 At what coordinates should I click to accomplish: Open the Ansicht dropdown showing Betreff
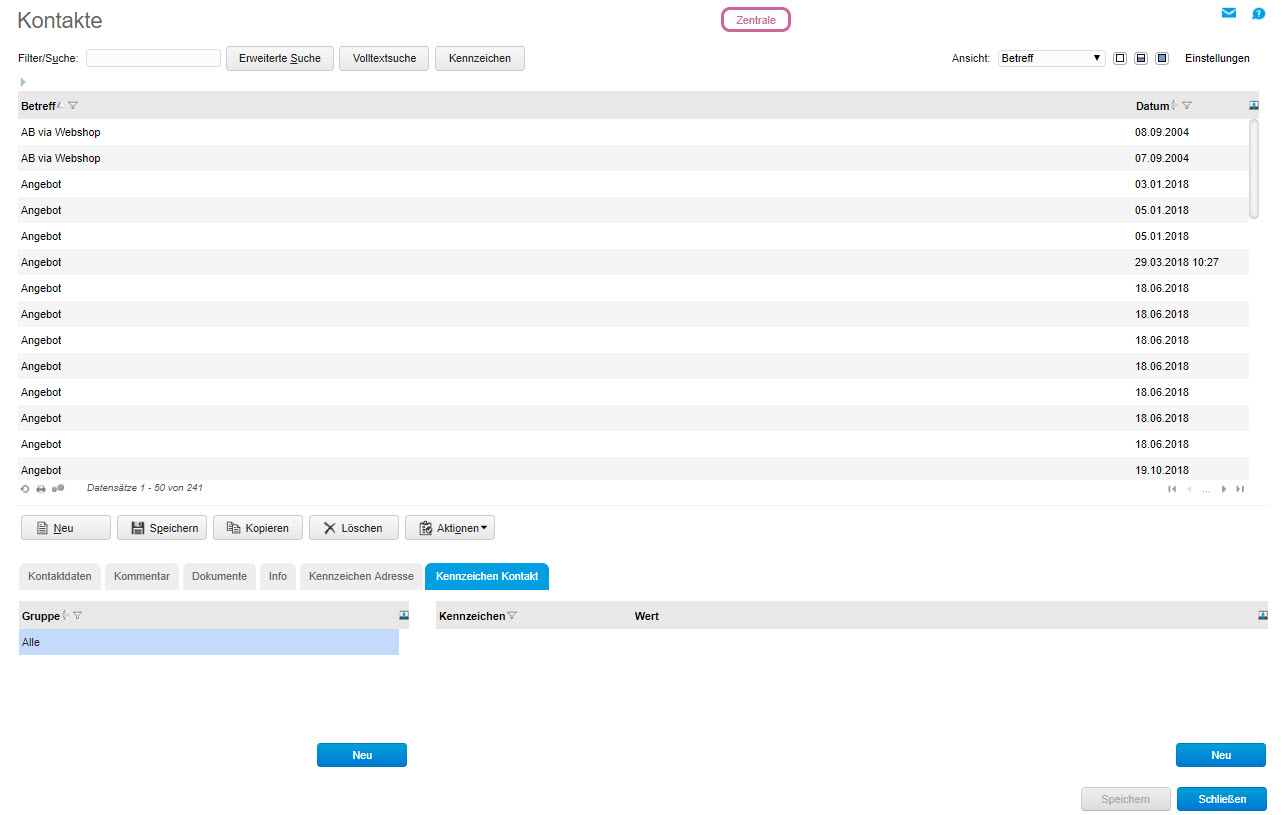1051,58
